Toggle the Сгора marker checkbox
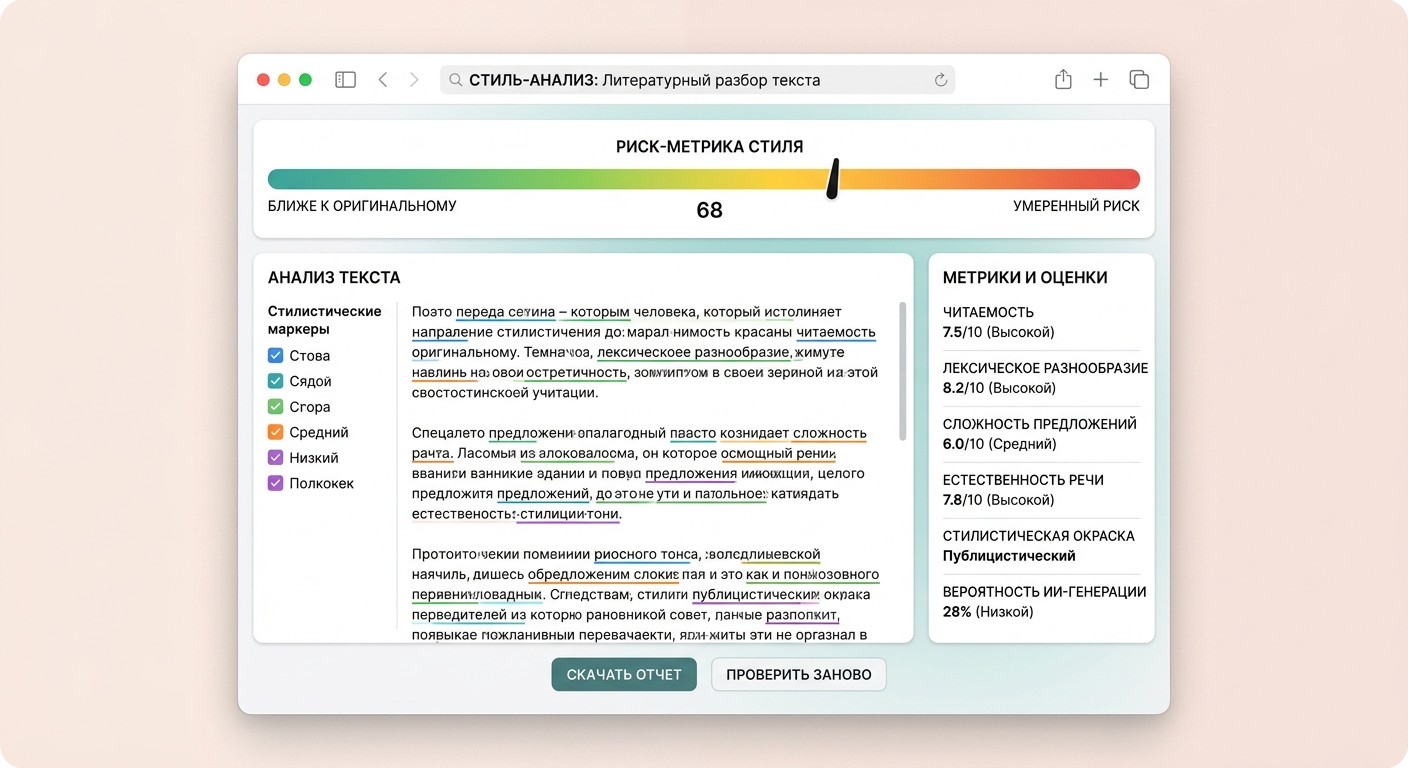The height and width of the screenshot is (768, 1408). click(x=276, y=407)
